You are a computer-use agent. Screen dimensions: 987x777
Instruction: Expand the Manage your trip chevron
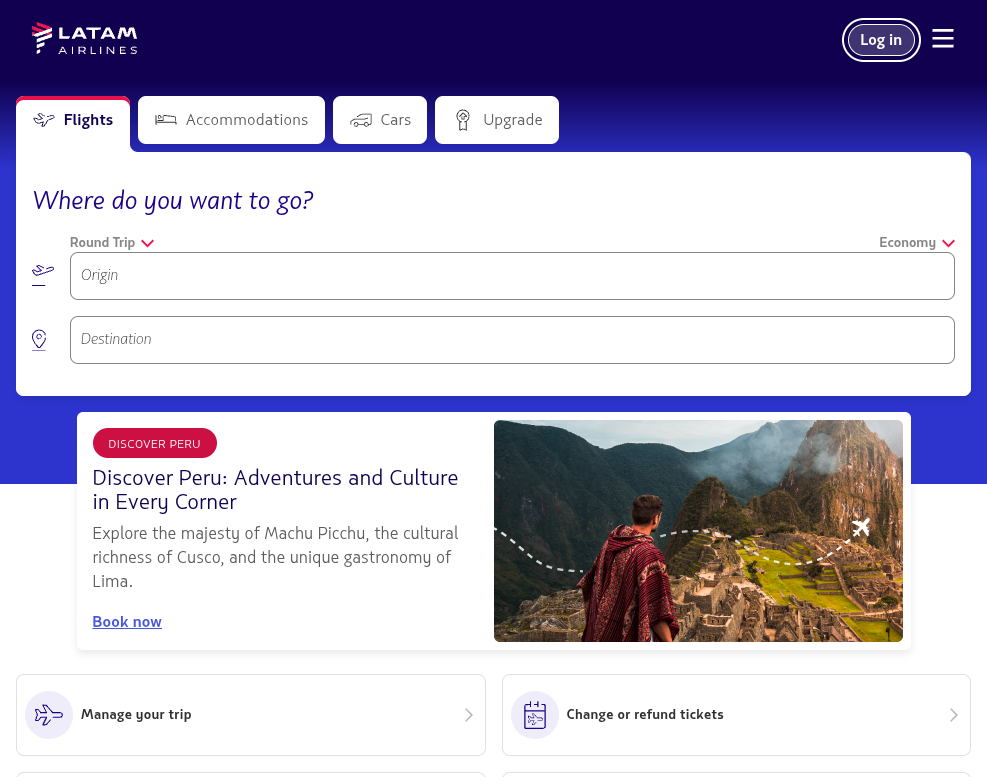tap(468, 715)
